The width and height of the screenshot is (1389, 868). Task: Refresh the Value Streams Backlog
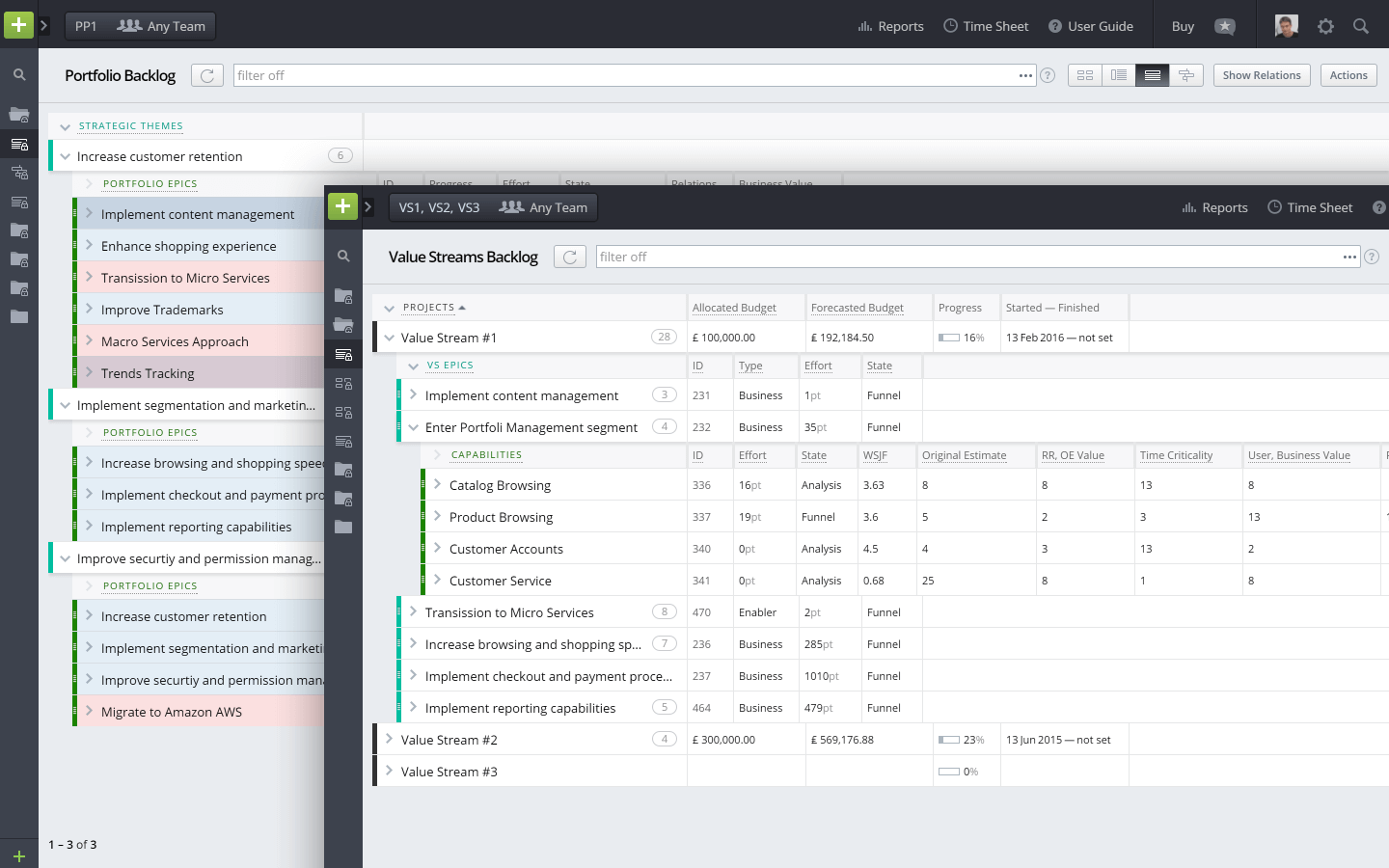[570, 257]
